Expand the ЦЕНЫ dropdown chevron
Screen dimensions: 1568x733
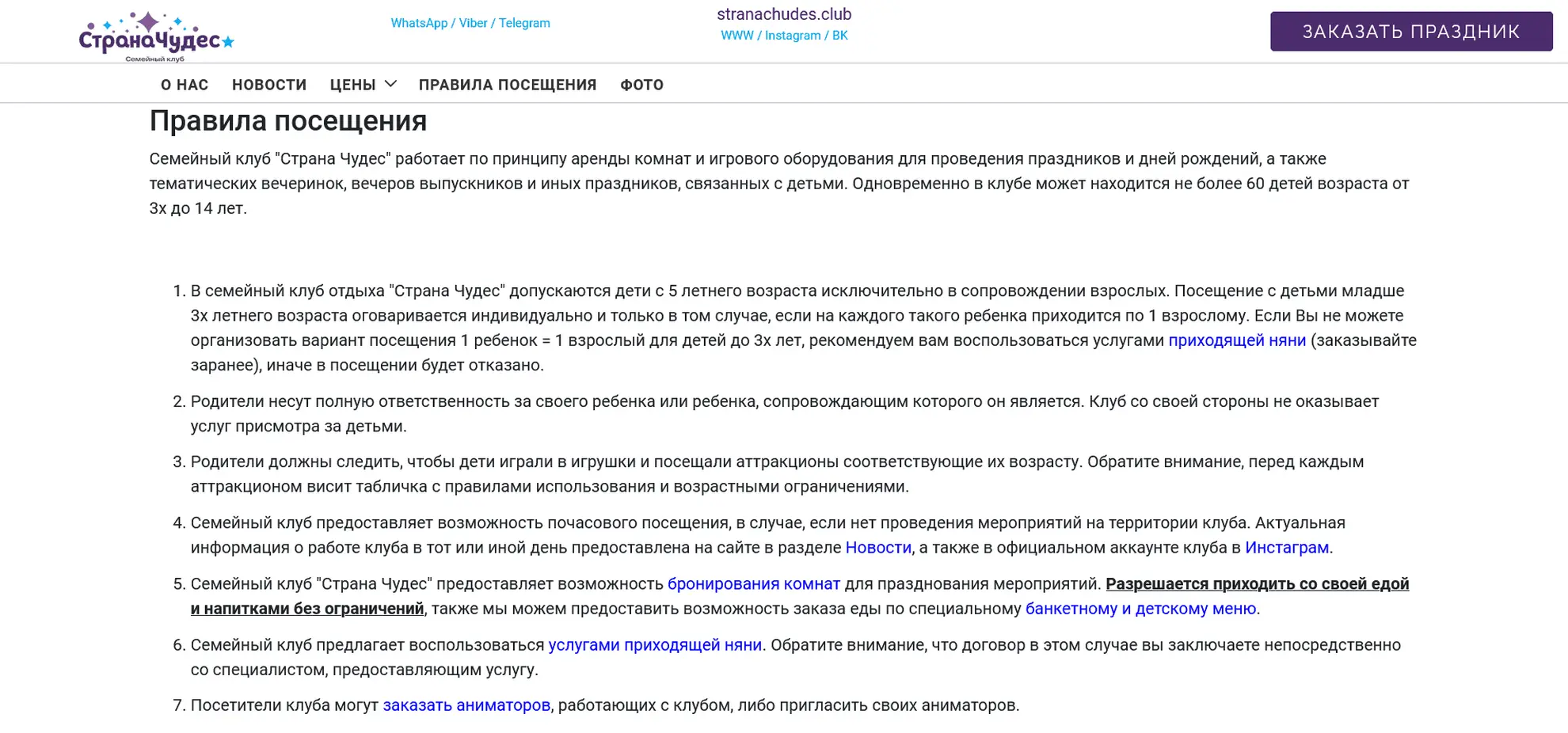(390, 84)
